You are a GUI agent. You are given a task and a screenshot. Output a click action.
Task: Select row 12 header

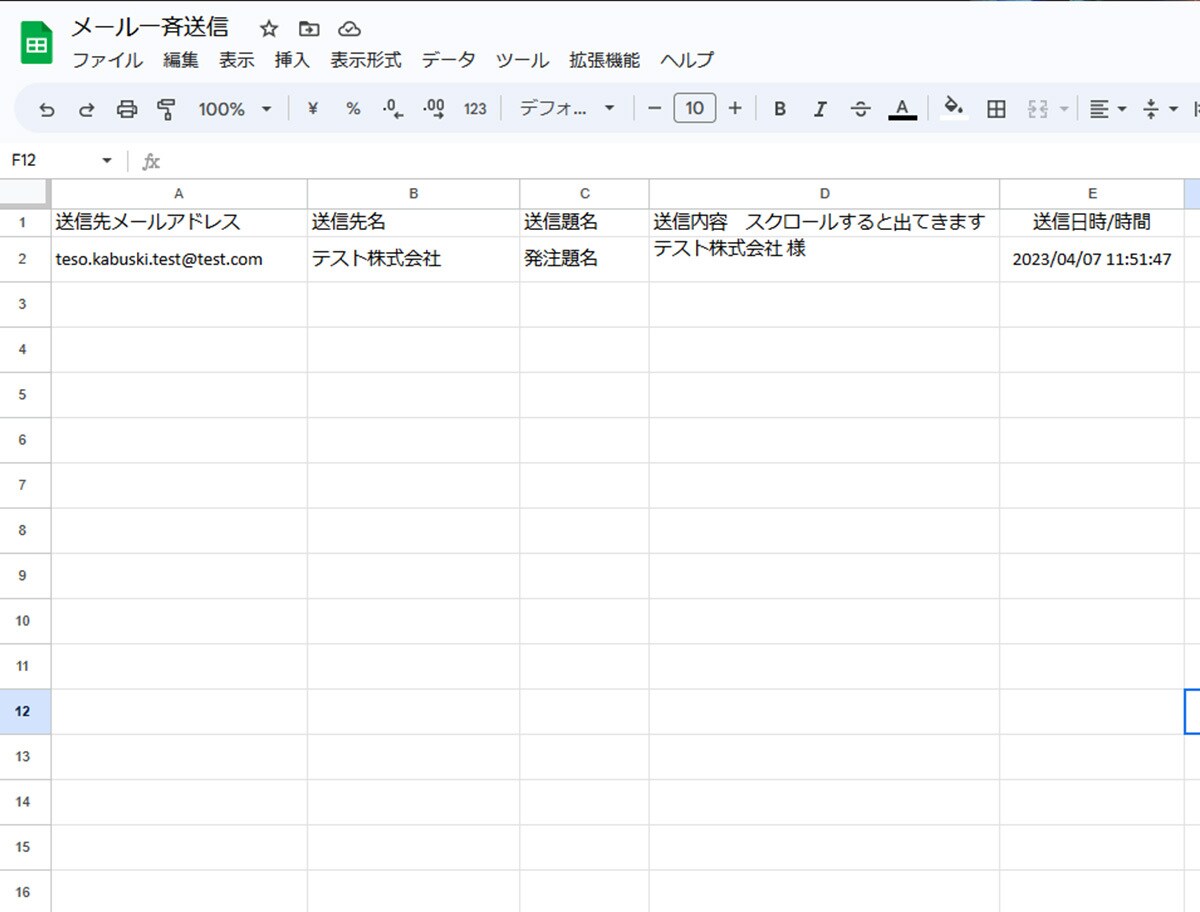[x=25, y=711]
